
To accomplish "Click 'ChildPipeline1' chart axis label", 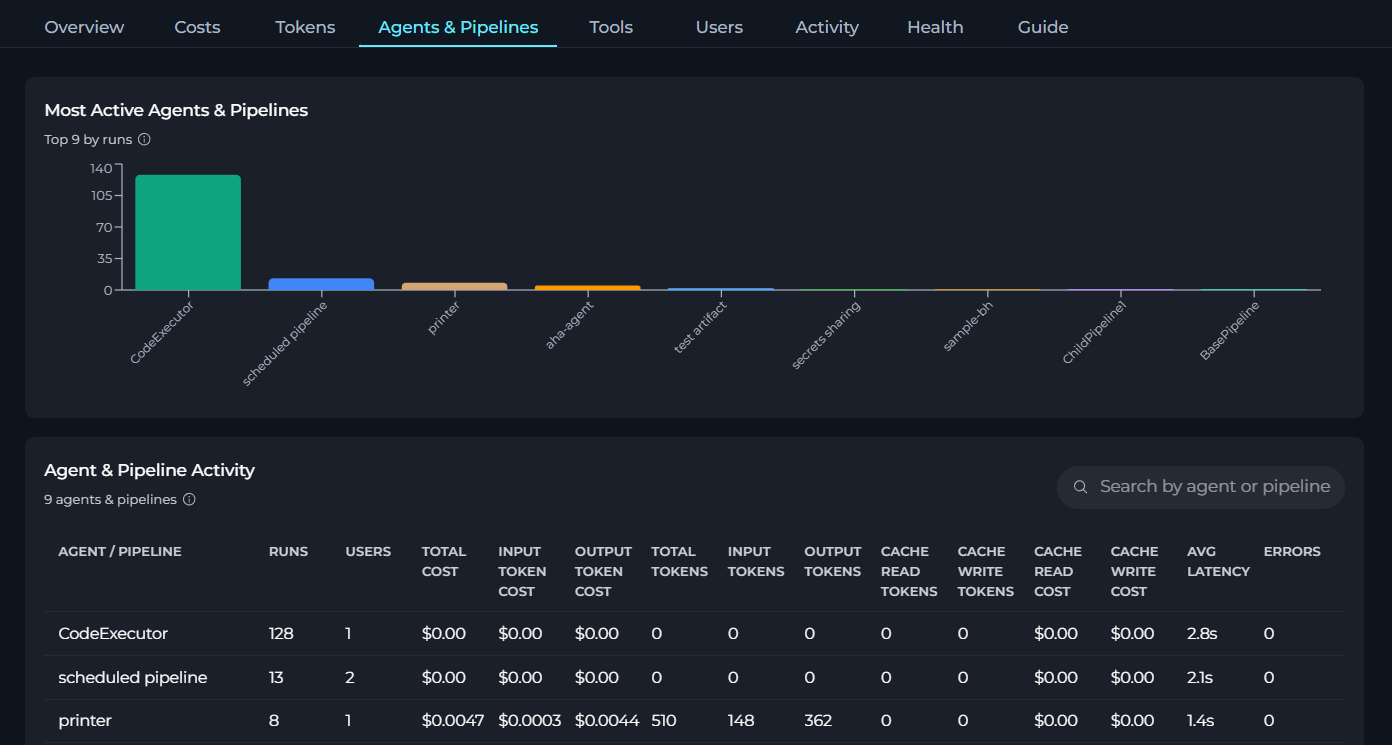I will [x=1094, y=331].
